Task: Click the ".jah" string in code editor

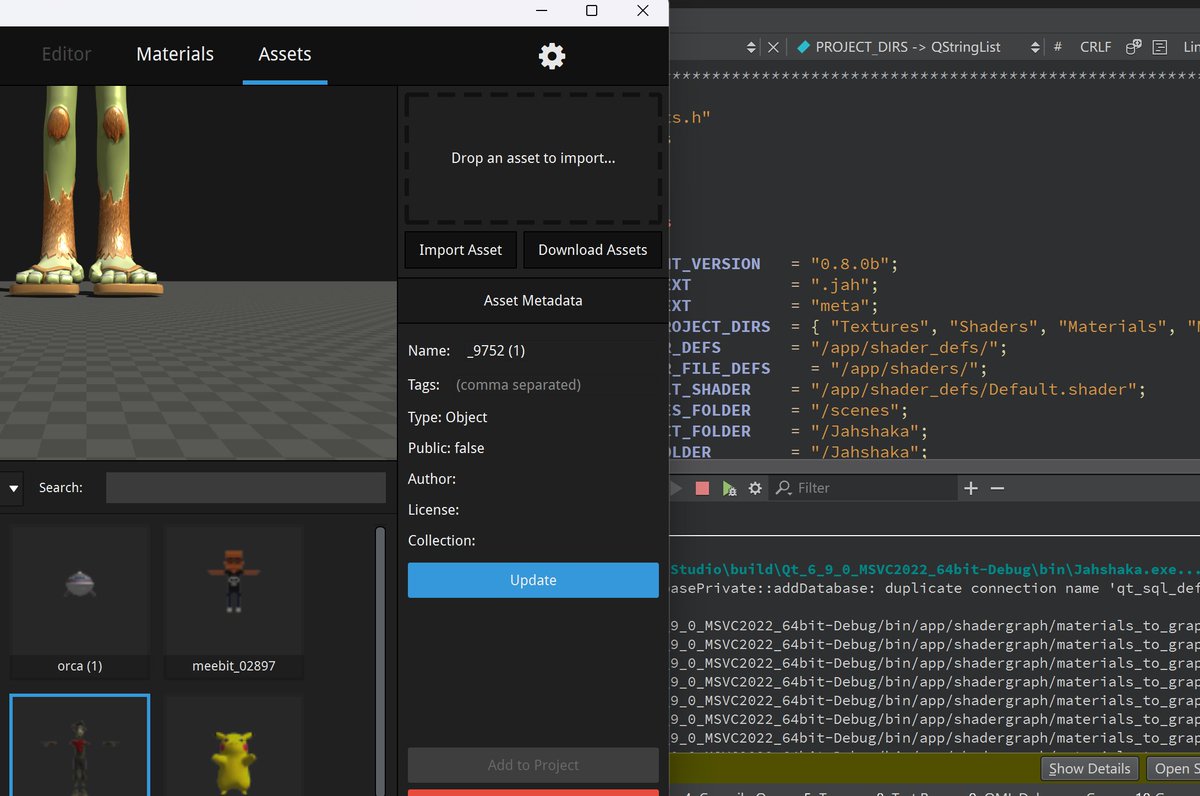Action: [x=841, y=285]
